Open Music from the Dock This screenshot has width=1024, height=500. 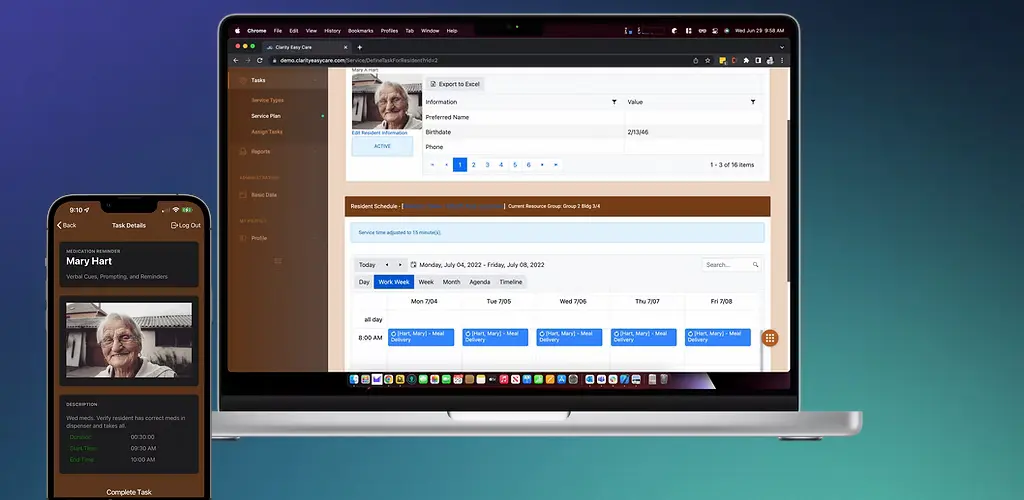[504, 379]
